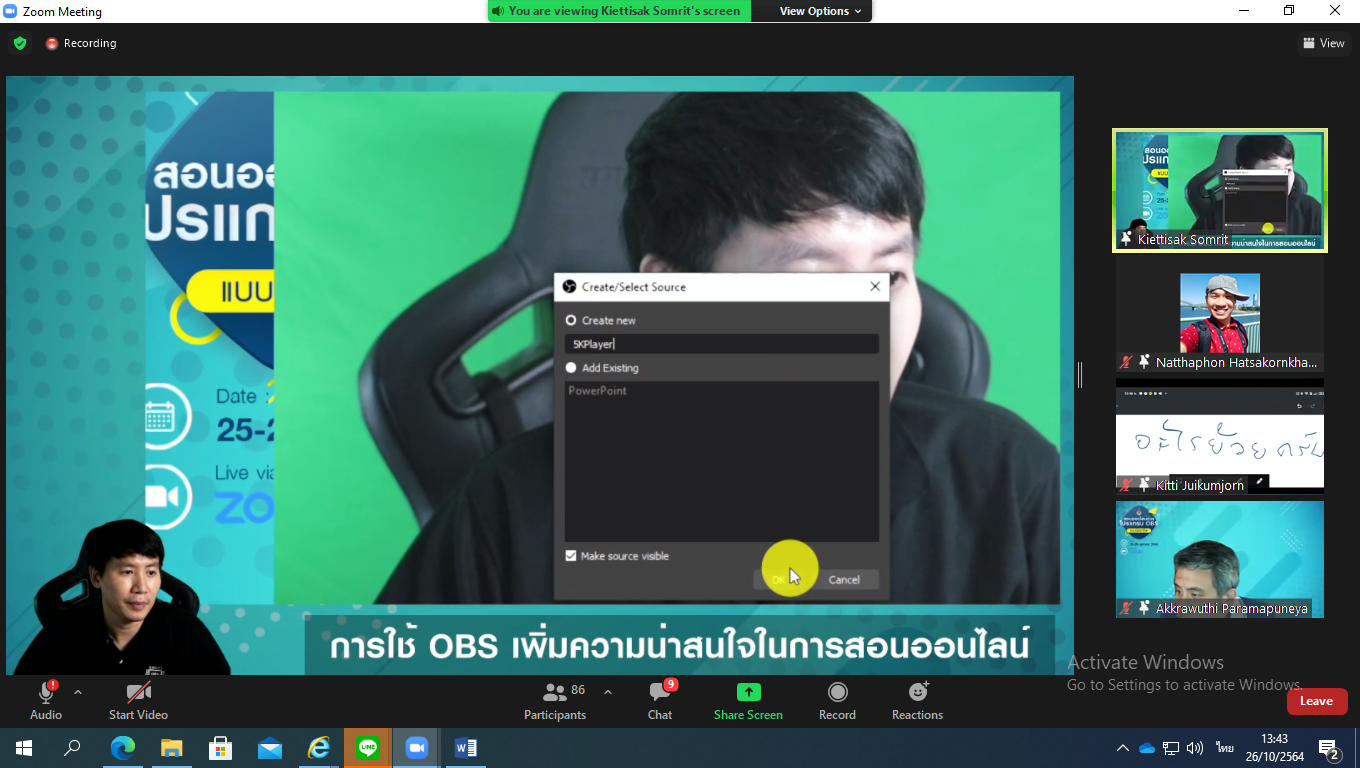Switch the Thai input language indicator
The width and height of the screenshot is (1360, 768).
click(x=1224, y=748)
